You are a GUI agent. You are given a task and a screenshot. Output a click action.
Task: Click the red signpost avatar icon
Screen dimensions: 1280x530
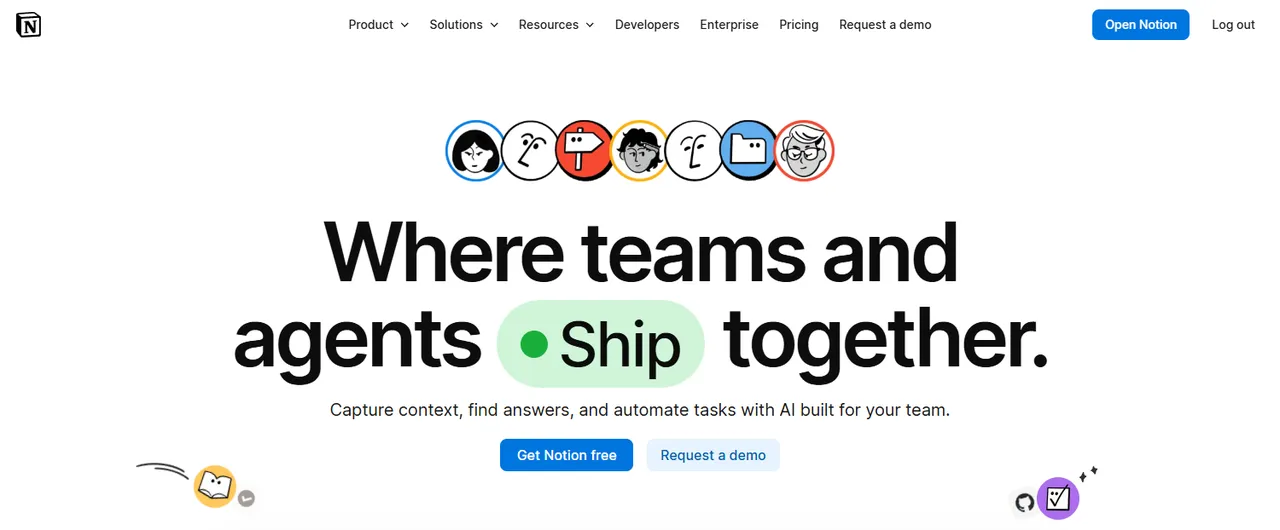coord(585,151)
